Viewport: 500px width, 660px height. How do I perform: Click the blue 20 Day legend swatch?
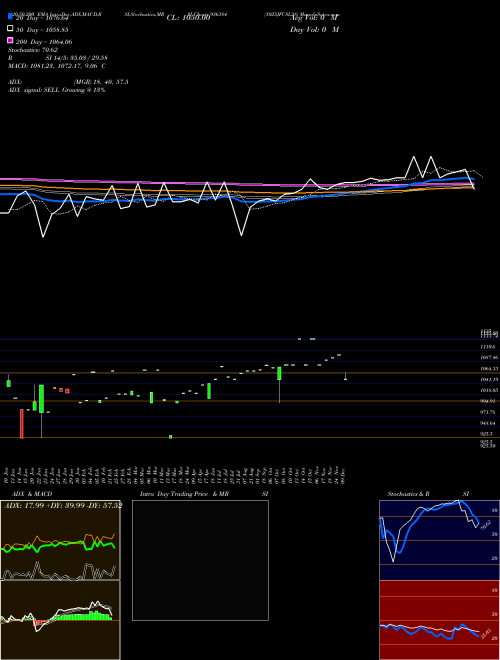(x=10, y=17)
